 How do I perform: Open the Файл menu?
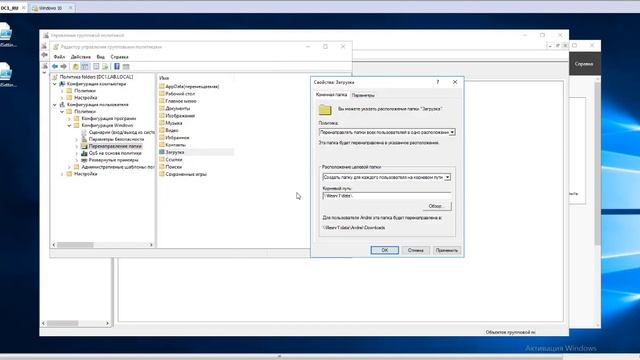coord(59,57)
